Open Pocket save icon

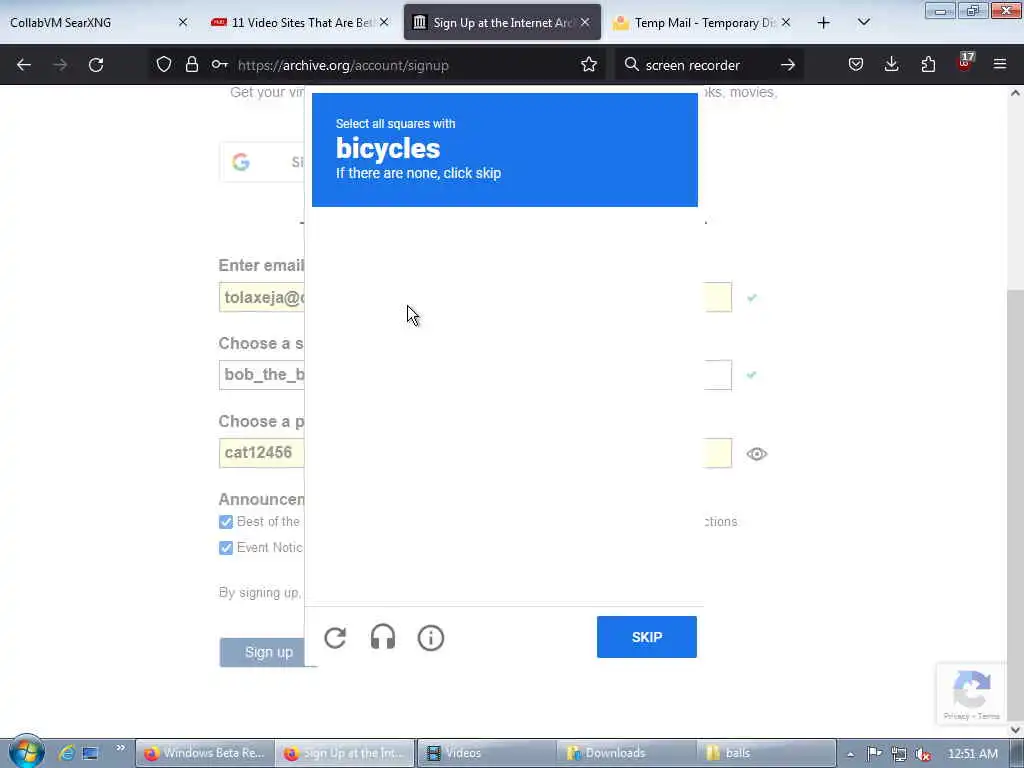[x=856, y=65]
